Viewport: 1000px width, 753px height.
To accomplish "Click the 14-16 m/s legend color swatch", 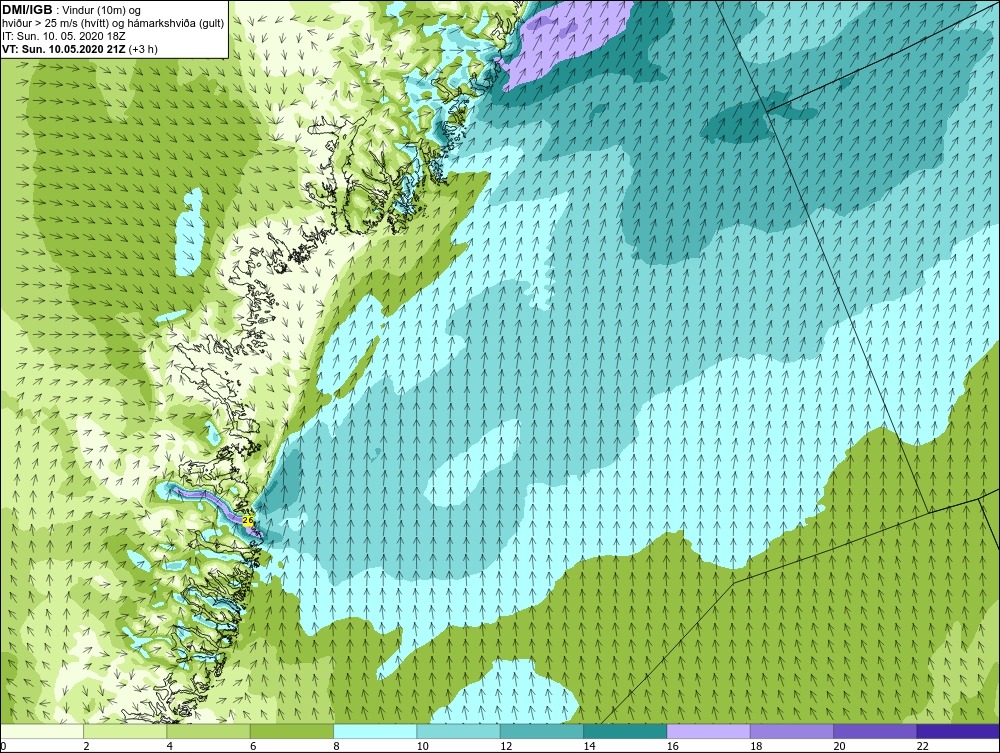I will 625,731.
